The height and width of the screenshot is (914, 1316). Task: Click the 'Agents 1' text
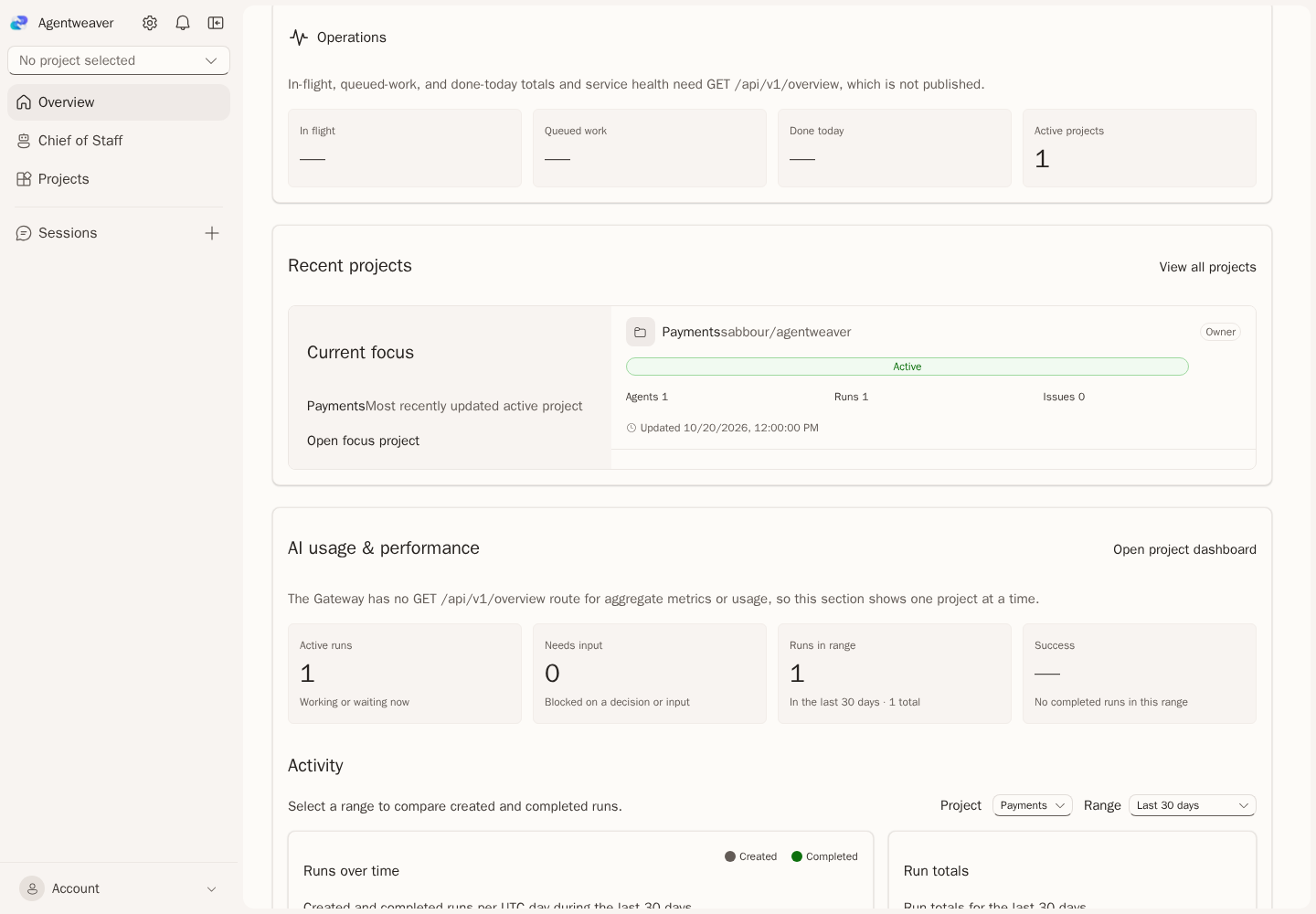[647, 397]
